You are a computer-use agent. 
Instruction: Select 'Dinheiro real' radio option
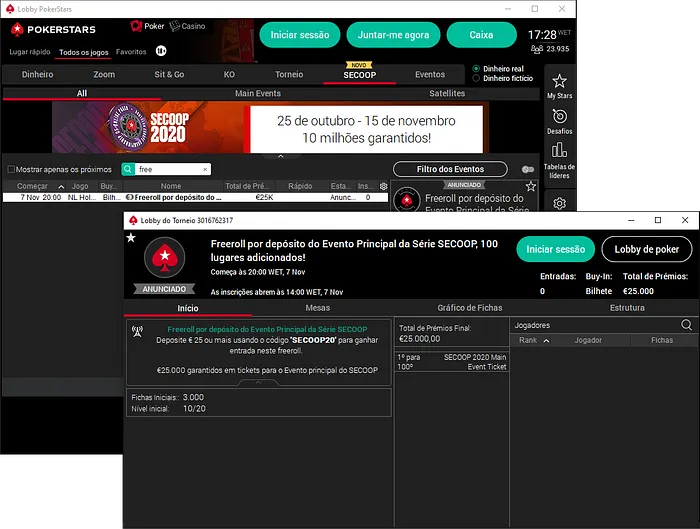pos(476,69)
